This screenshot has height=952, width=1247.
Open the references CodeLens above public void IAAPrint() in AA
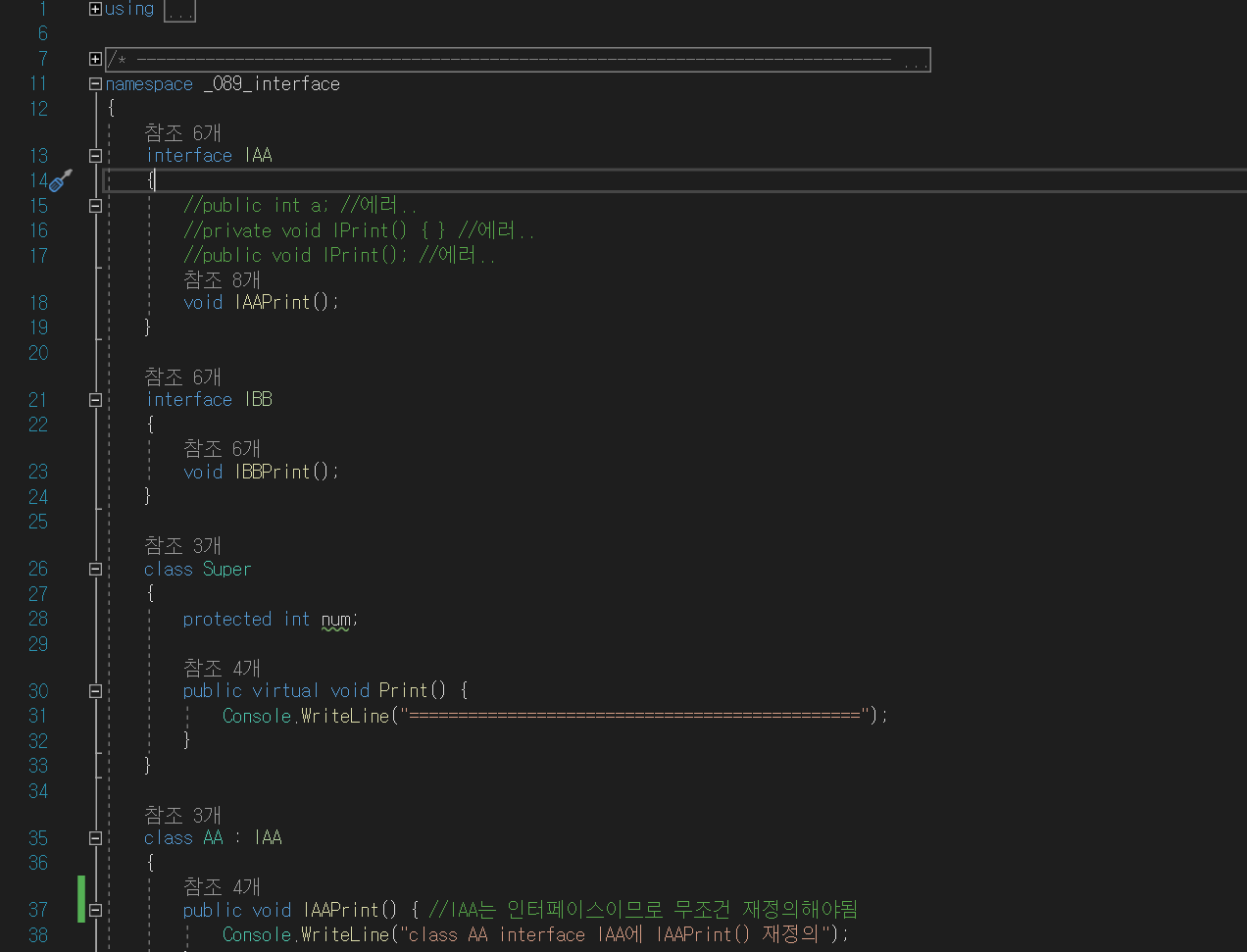[x=222, y=886]
